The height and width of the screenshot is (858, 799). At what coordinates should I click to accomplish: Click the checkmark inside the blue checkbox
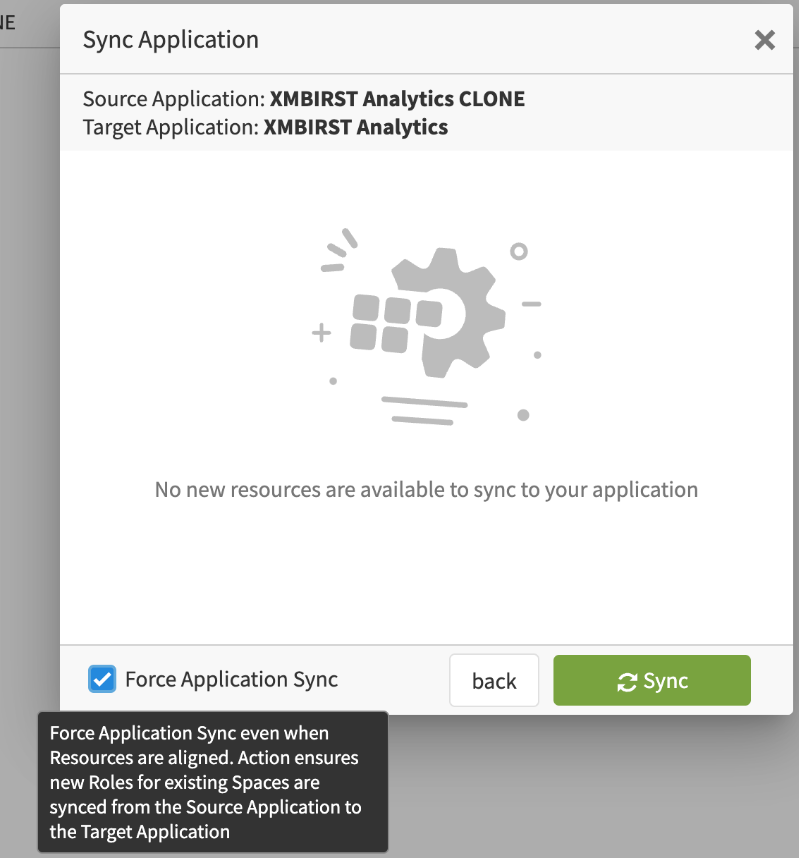[101, 679]
